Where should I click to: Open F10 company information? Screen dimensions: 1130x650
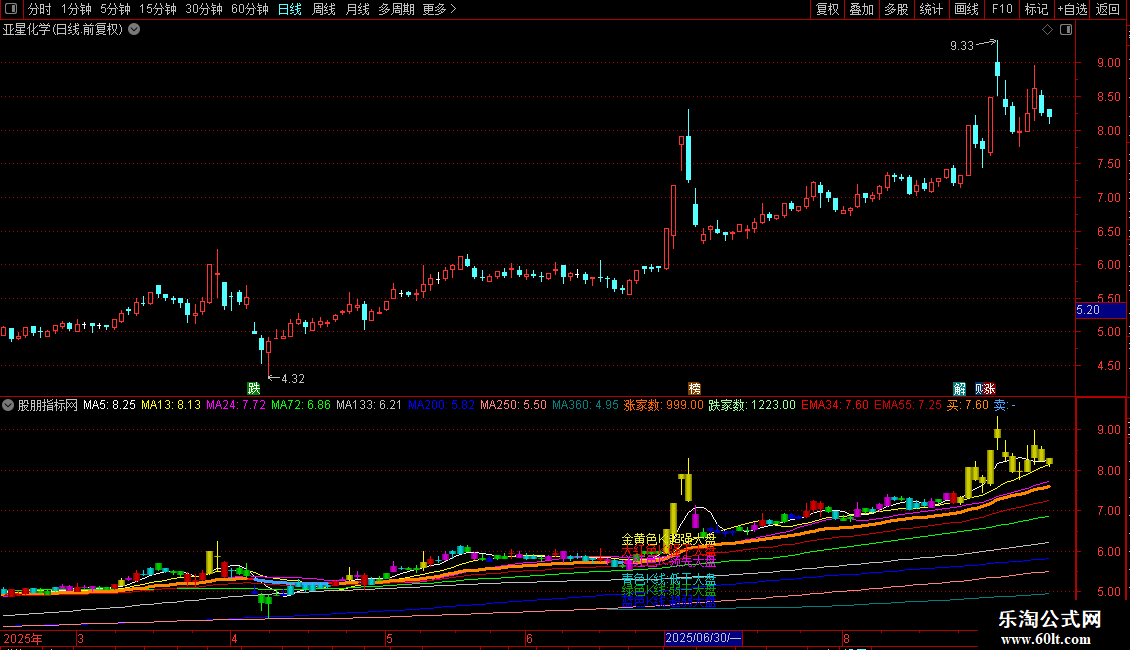pyautogui.click(x=1002, y=9)
